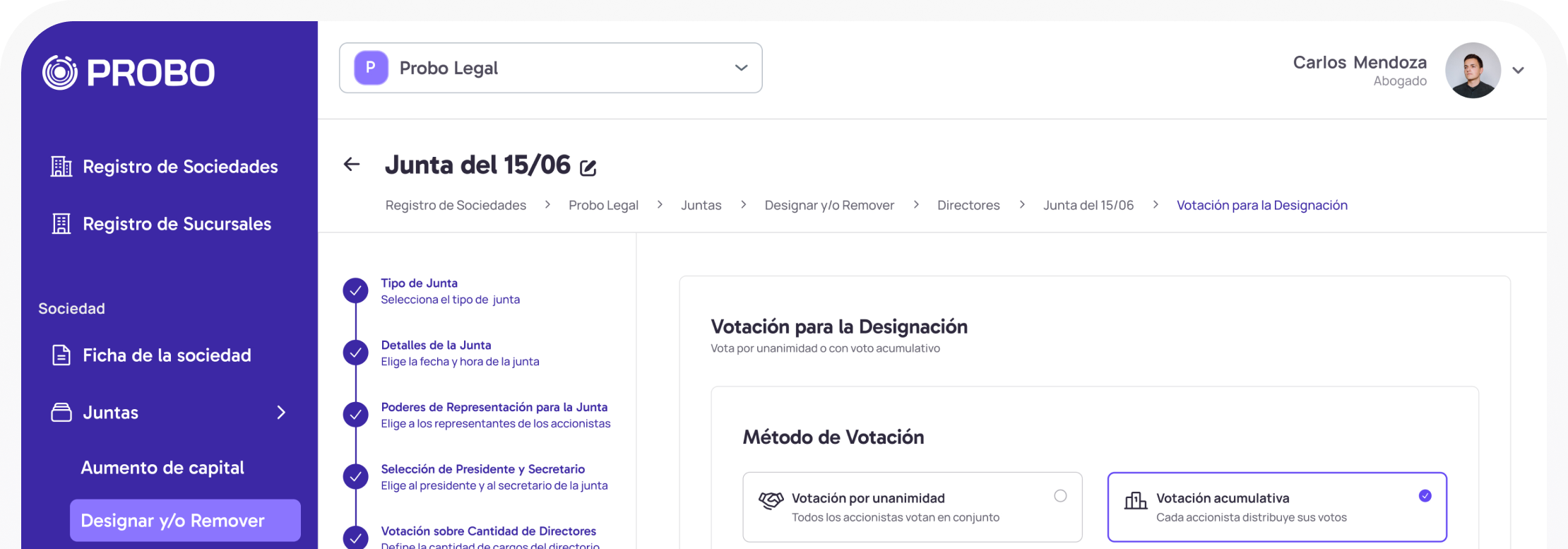1568x549 pixels.
Task: Click the podium icon for cumulative voting
Action: point(1136,500)
